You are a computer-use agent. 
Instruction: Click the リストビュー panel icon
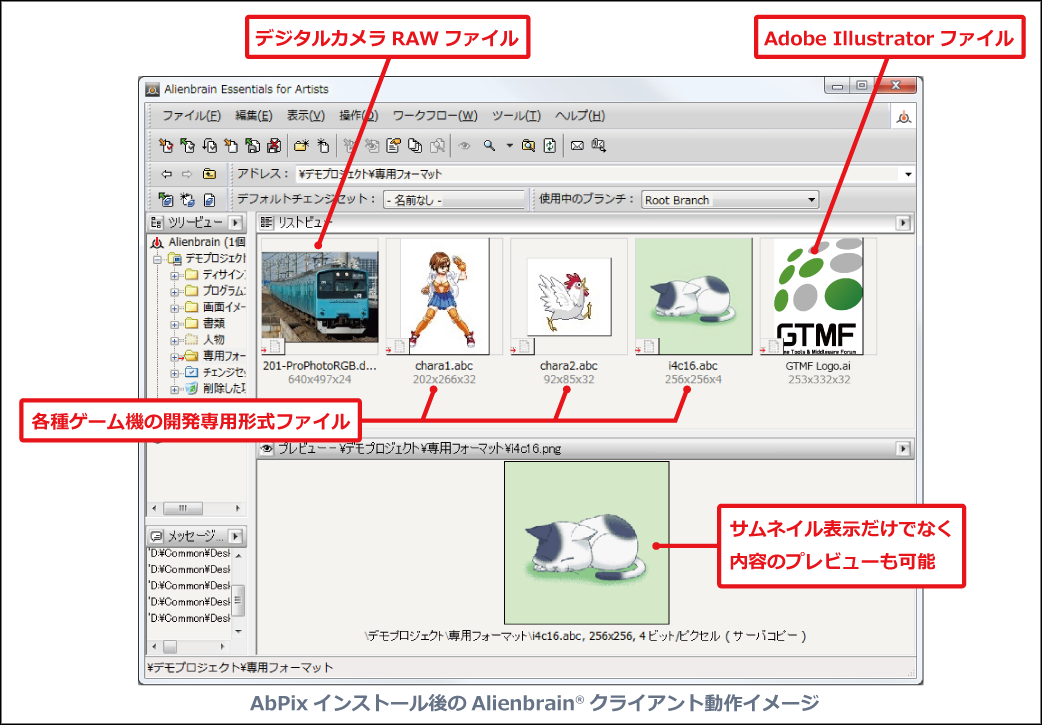[x=266, y=222]
